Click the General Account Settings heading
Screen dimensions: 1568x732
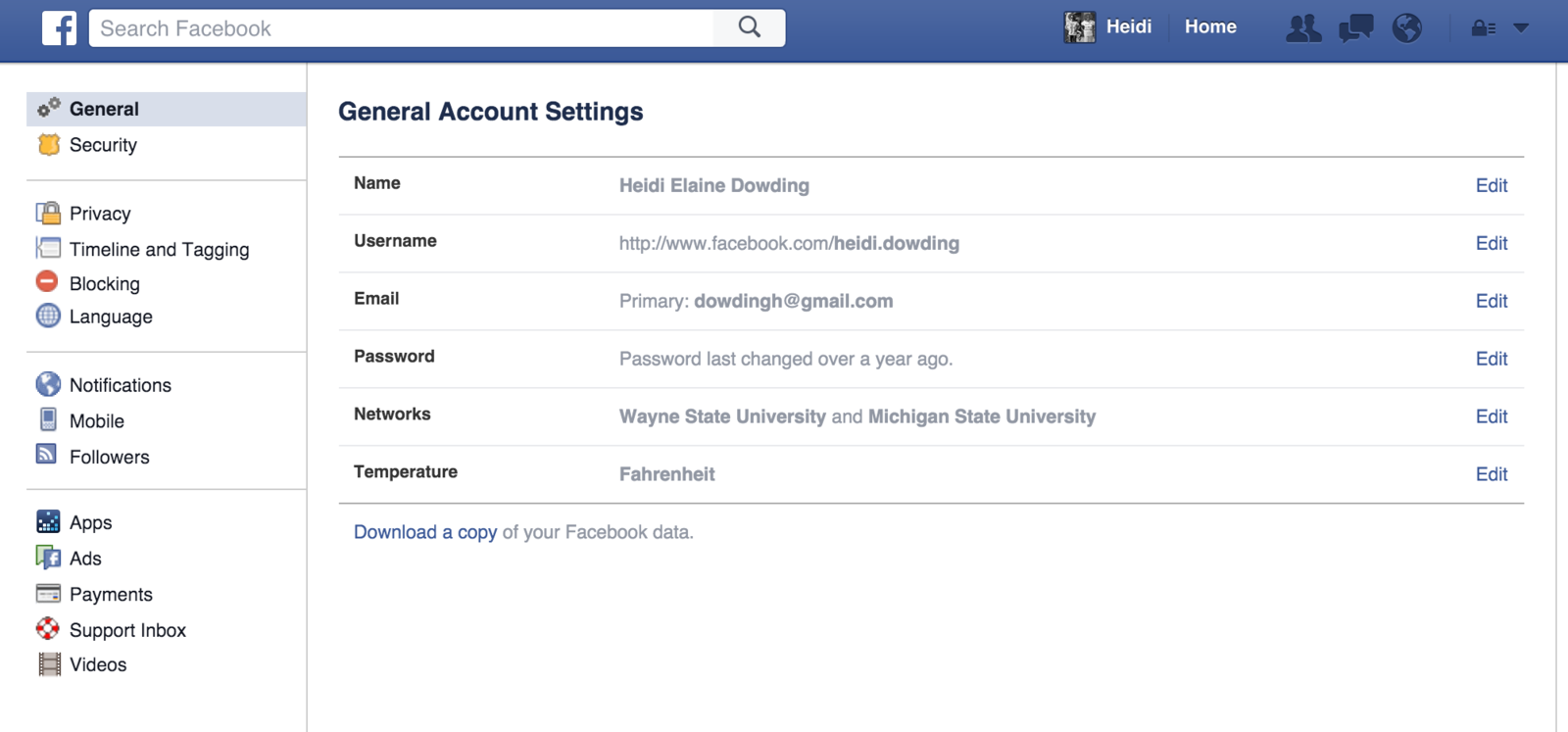click(491, 112)
